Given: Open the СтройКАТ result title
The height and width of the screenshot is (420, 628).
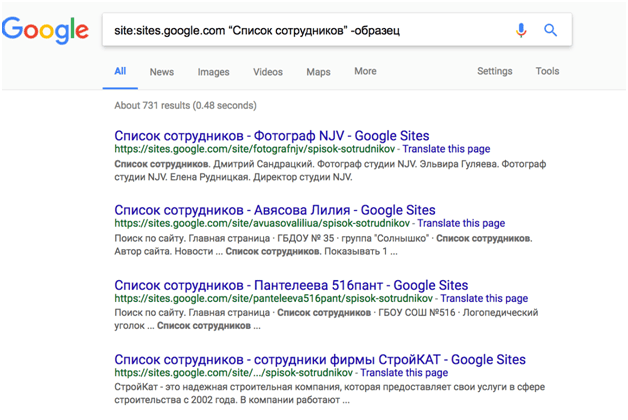Looking at the screenshot, I should coord(319,359).
